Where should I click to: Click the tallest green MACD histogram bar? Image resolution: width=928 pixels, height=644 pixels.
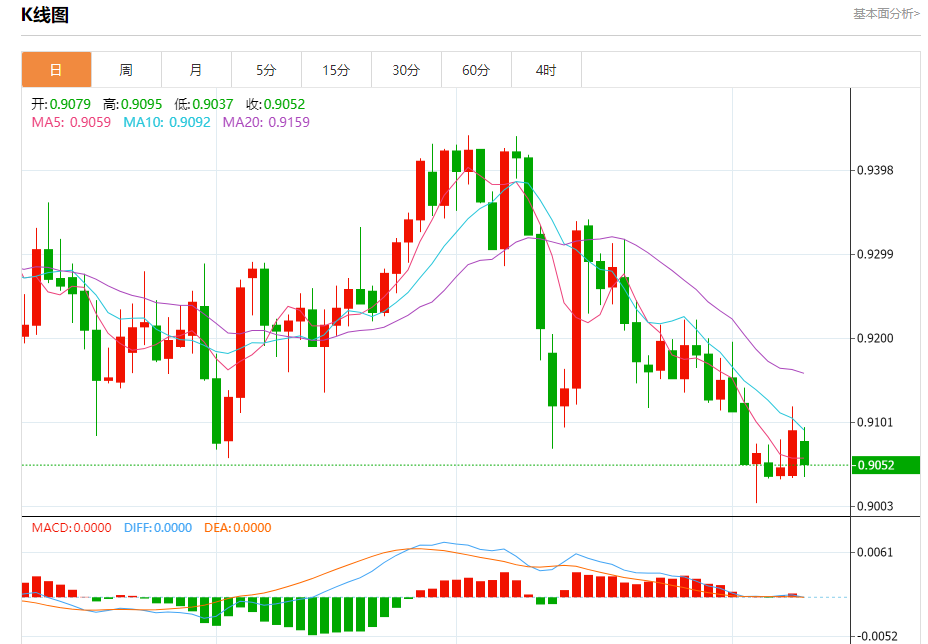point(312,616)
